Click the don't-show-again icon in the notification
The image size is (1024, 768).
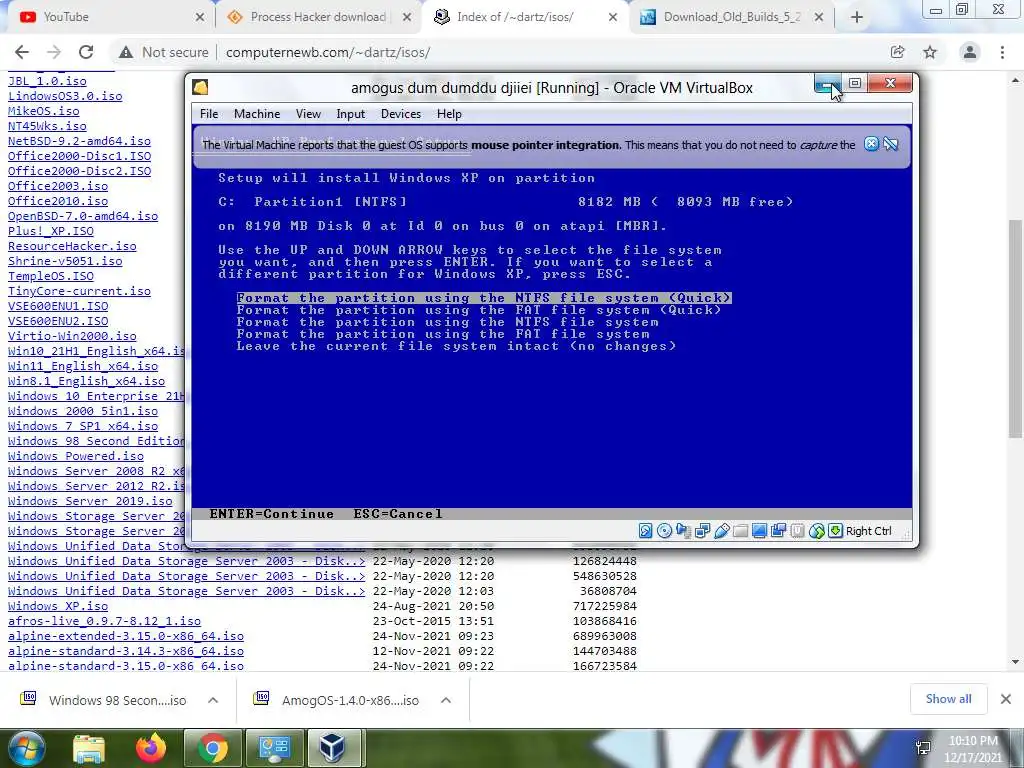890,144
